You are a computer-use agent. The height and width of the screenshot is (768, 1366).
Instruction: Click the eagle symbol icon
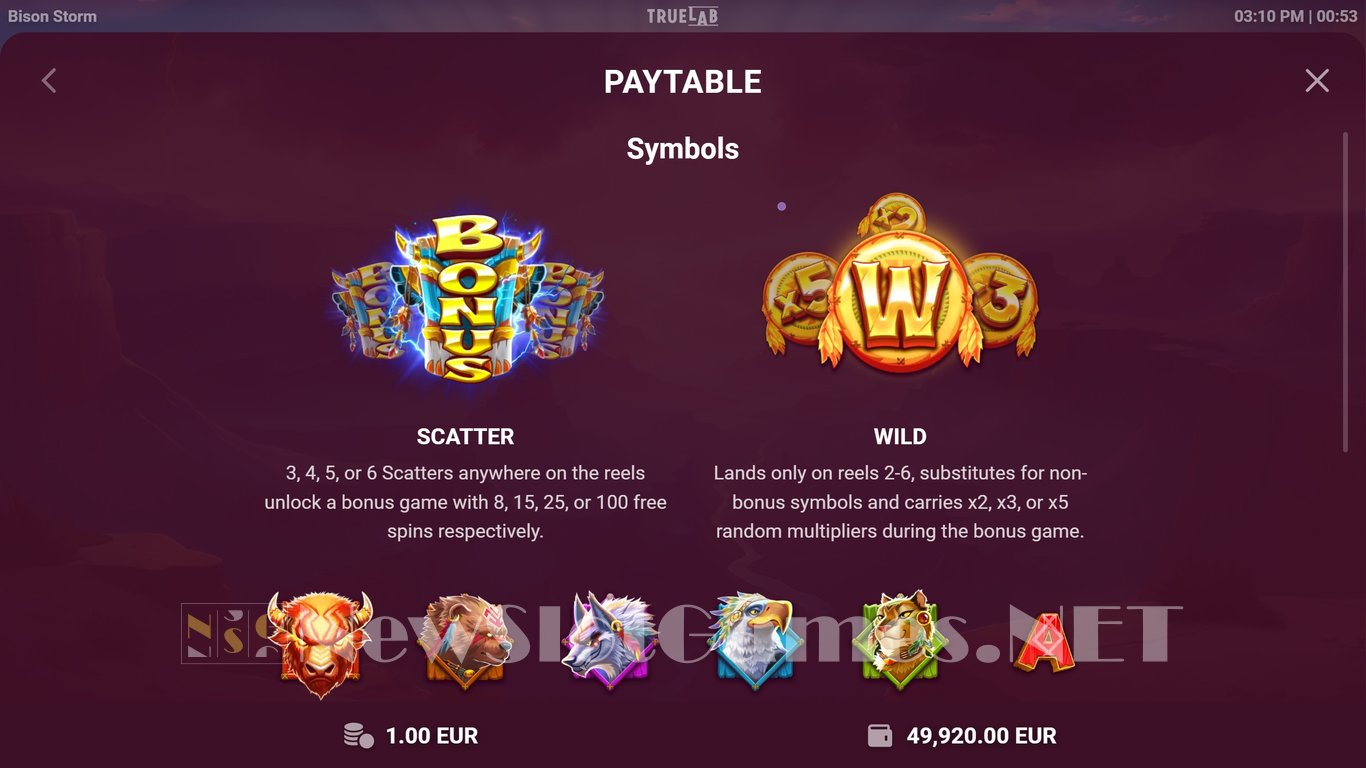756,641
